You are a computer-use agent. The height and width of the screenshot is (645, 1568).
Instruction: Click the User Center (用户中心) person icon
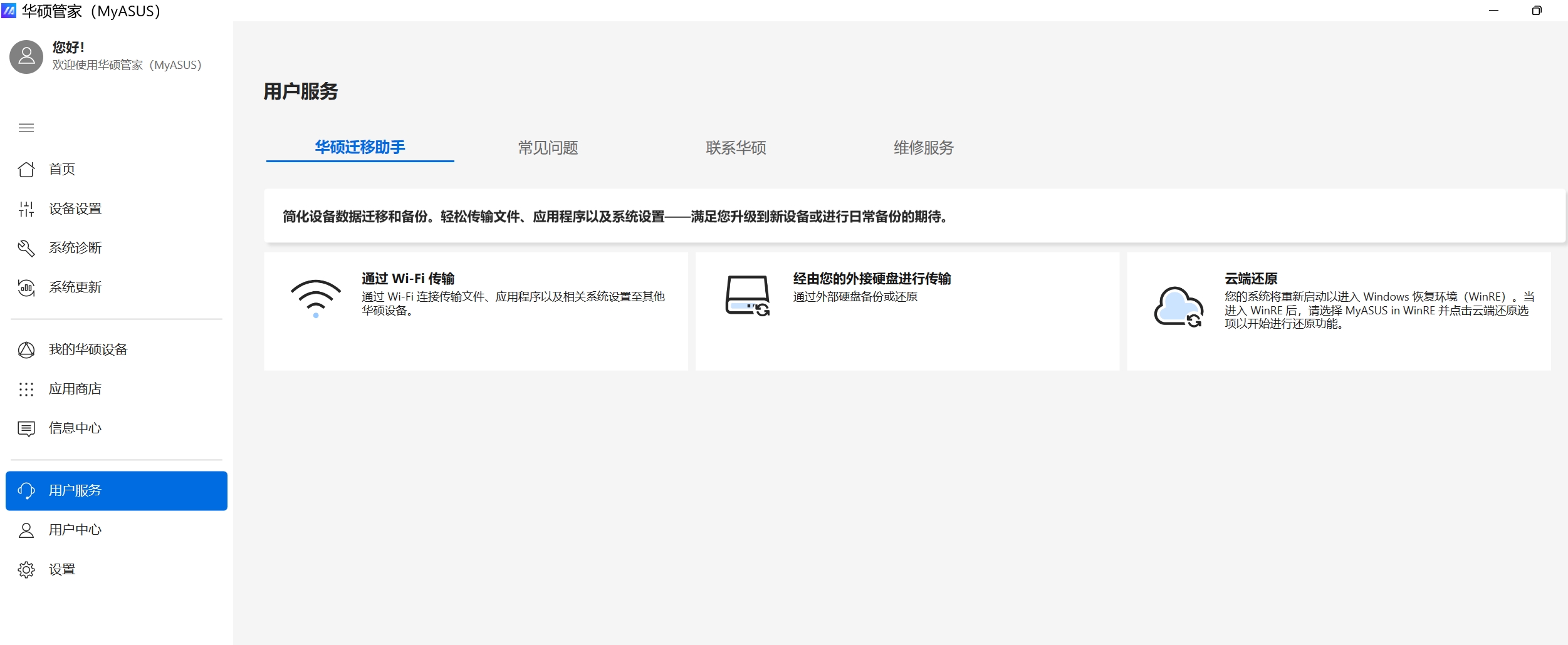(26, 530)
